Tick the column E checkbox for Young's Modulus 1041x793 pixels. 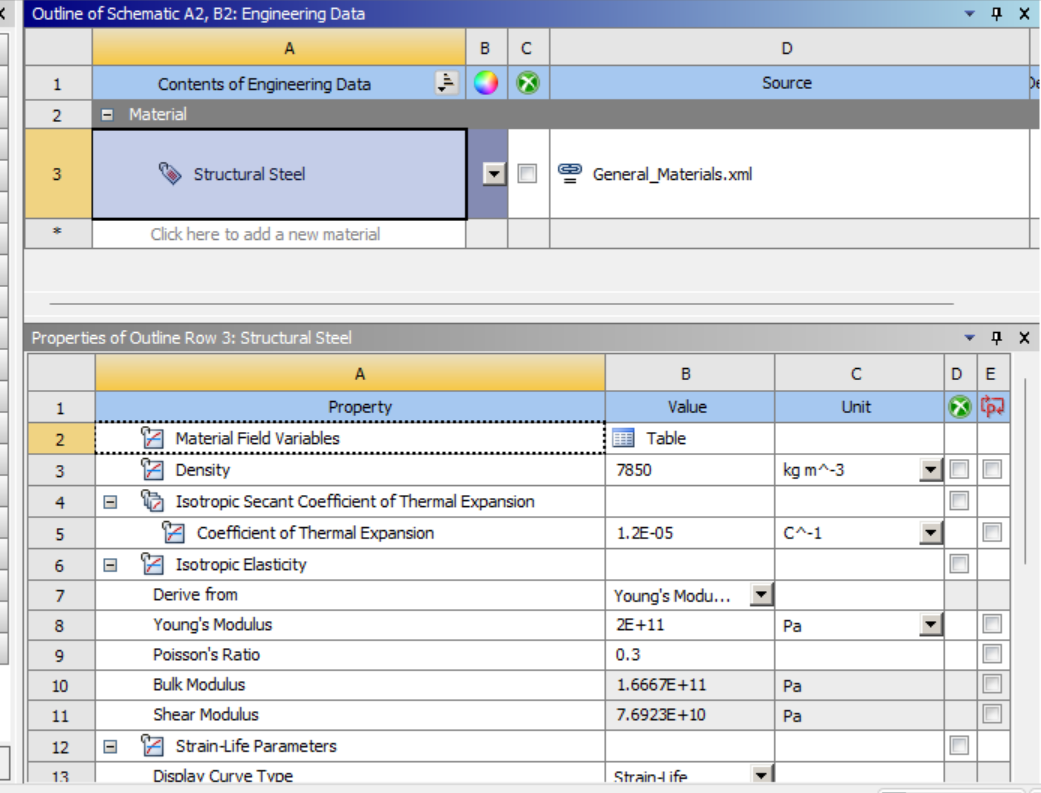pyautogui.click(x=993, y=624)
